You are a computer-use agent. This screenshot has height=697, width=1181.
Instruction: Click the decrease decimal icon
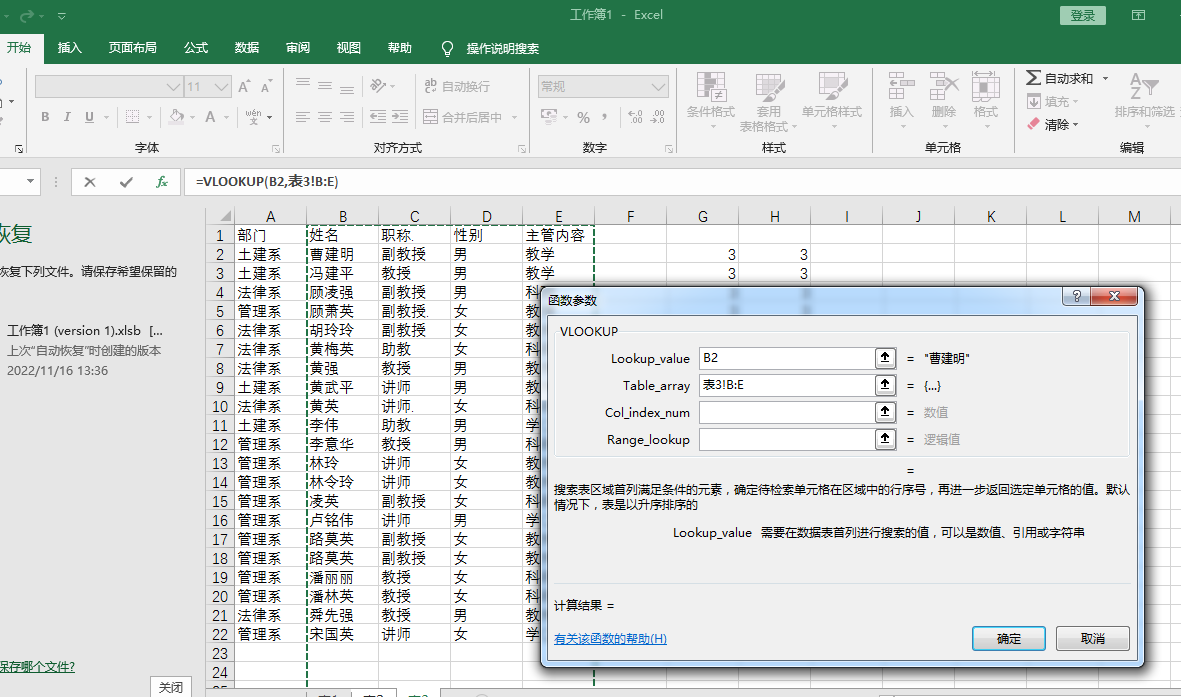tap(658, 117)
